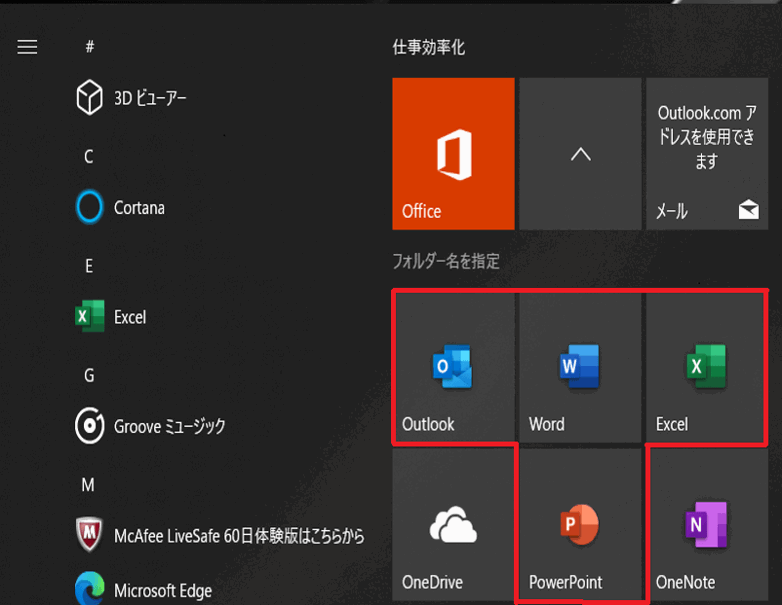This screenshot has height=605, width=782.
Task: Open Excel in the app list
Action: (110, 317)
